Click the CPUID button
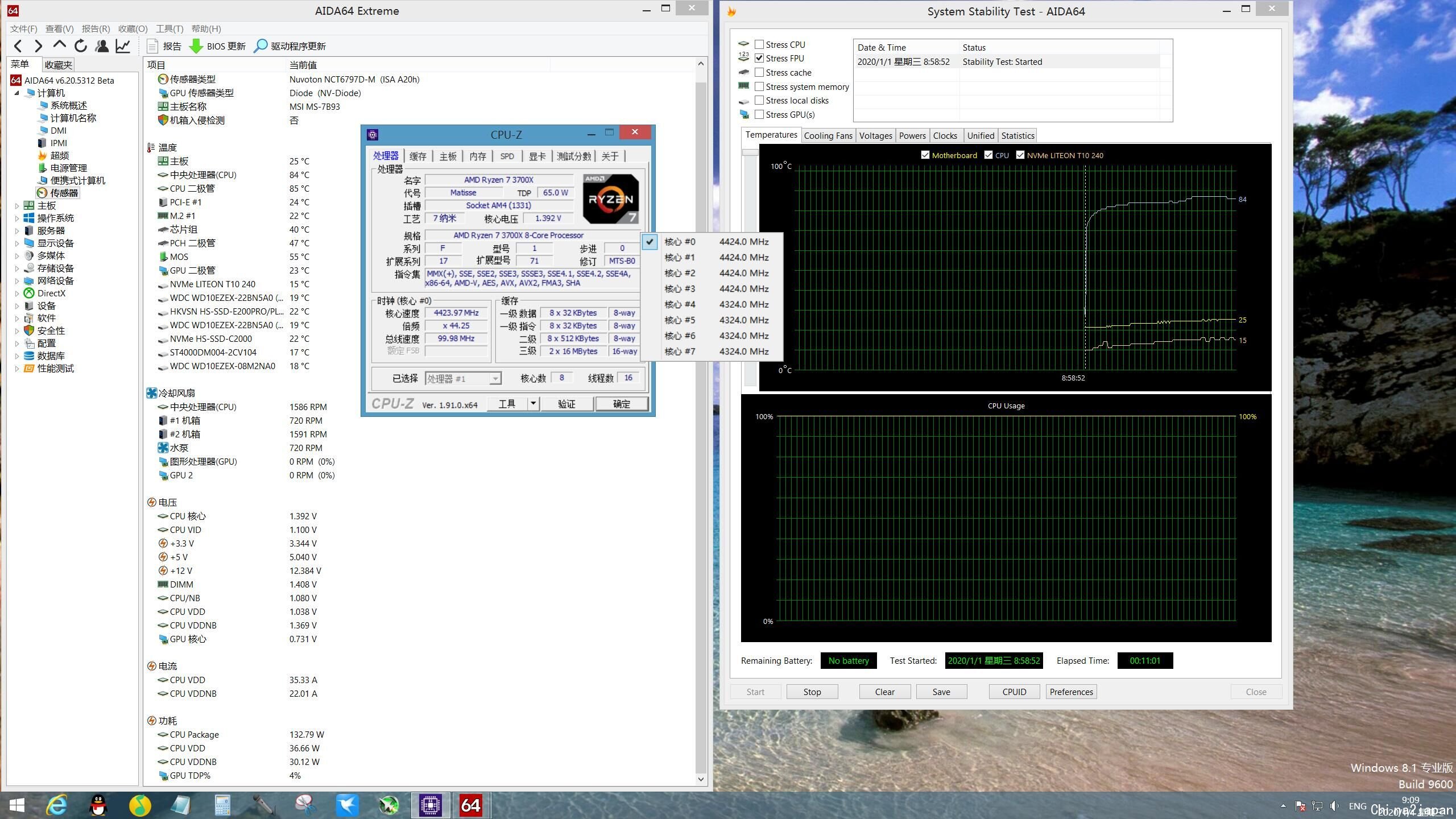The image size is (1456, 819). pos(1014,692)
